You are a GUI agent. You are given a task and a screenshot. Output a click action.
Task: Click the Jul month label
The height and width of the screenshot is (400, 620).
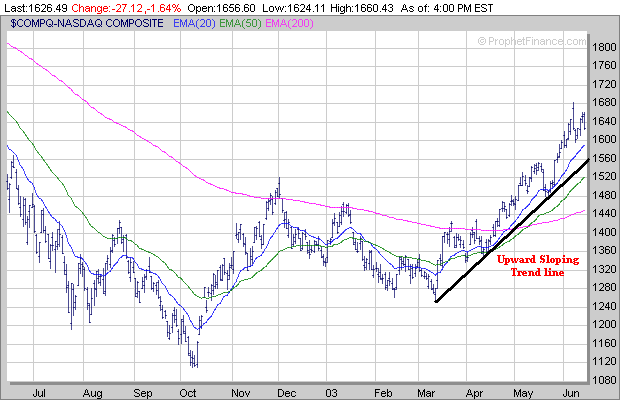click(39, 393)
